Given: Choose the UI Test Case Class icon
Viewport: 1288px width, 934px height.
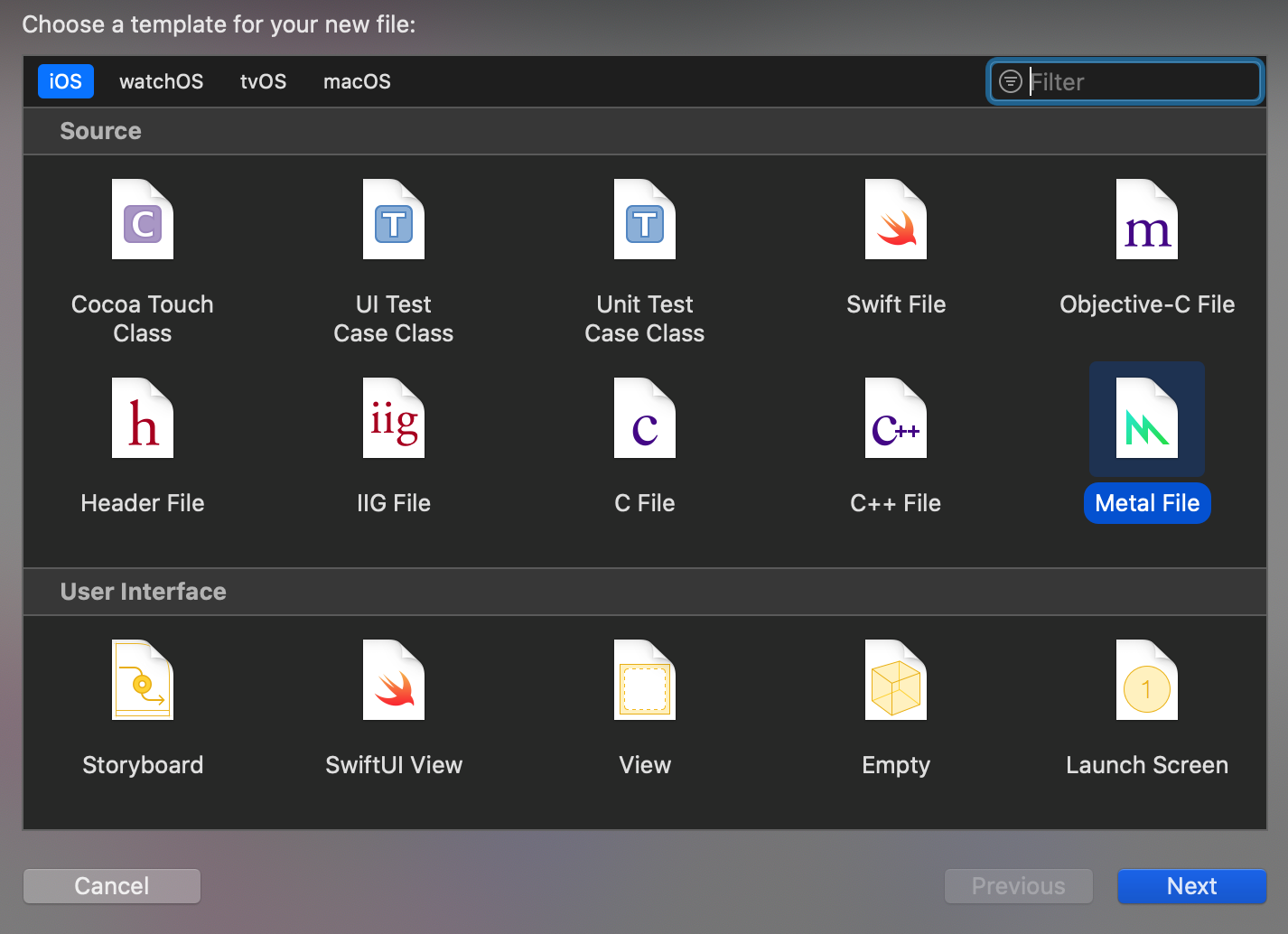Looking at the screenshot, I should [394, 219].
